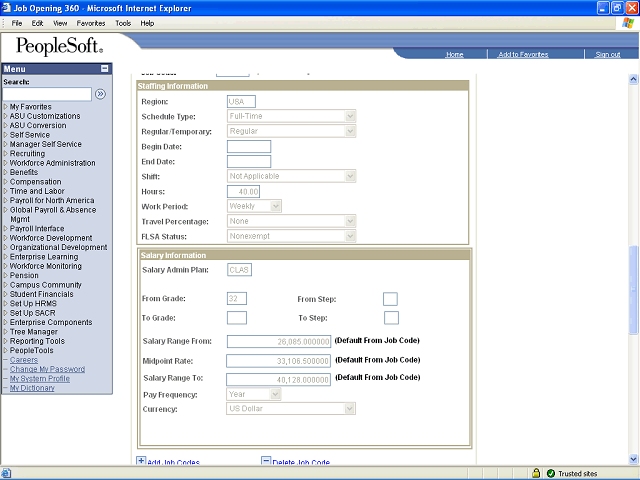Open Manager Self Service folder
Image resolution: width=640 pixels, height=480 pixels.
tap(46, 144)
